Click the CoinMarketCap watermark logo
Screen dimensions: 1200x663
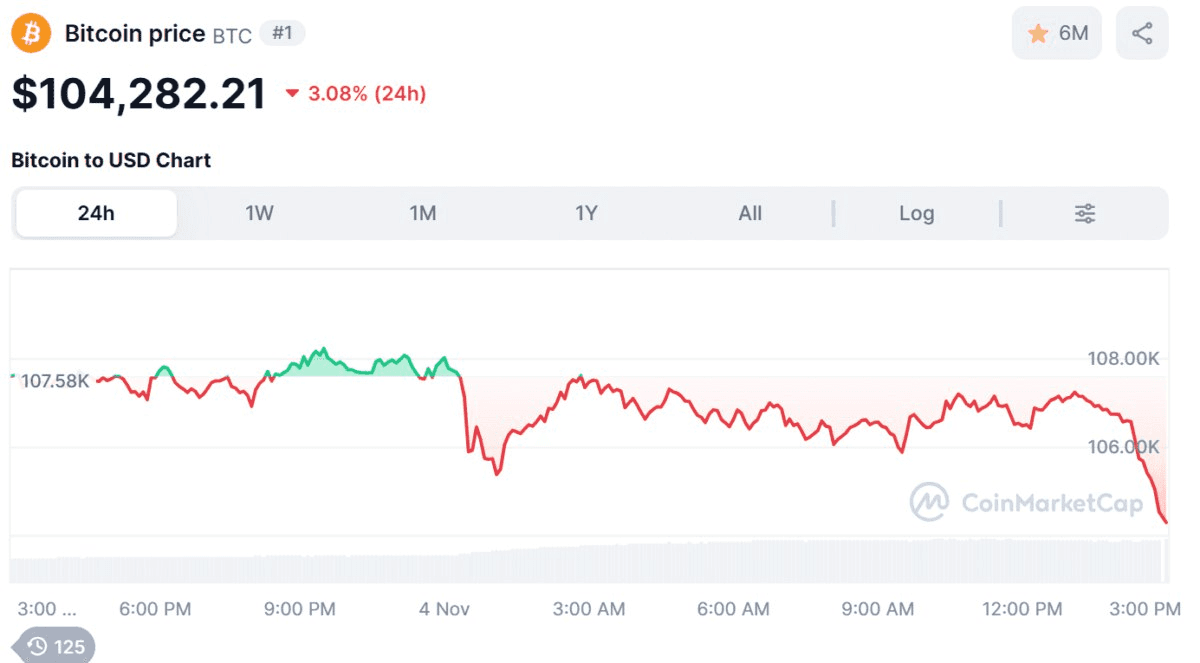click(x=929, y=502)
